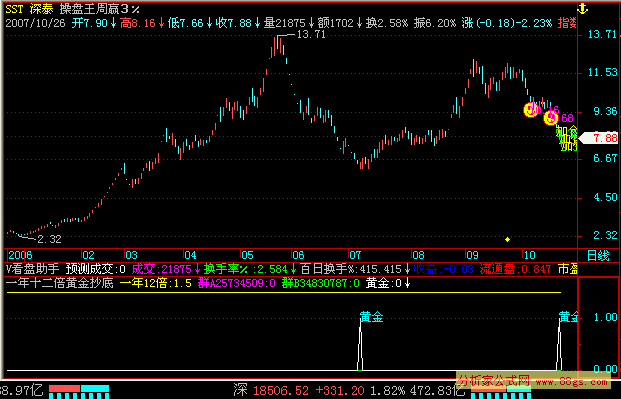Open the 一年十二倍黄金抄底 indicator title

pyautogui.click(x=60, y=283)
